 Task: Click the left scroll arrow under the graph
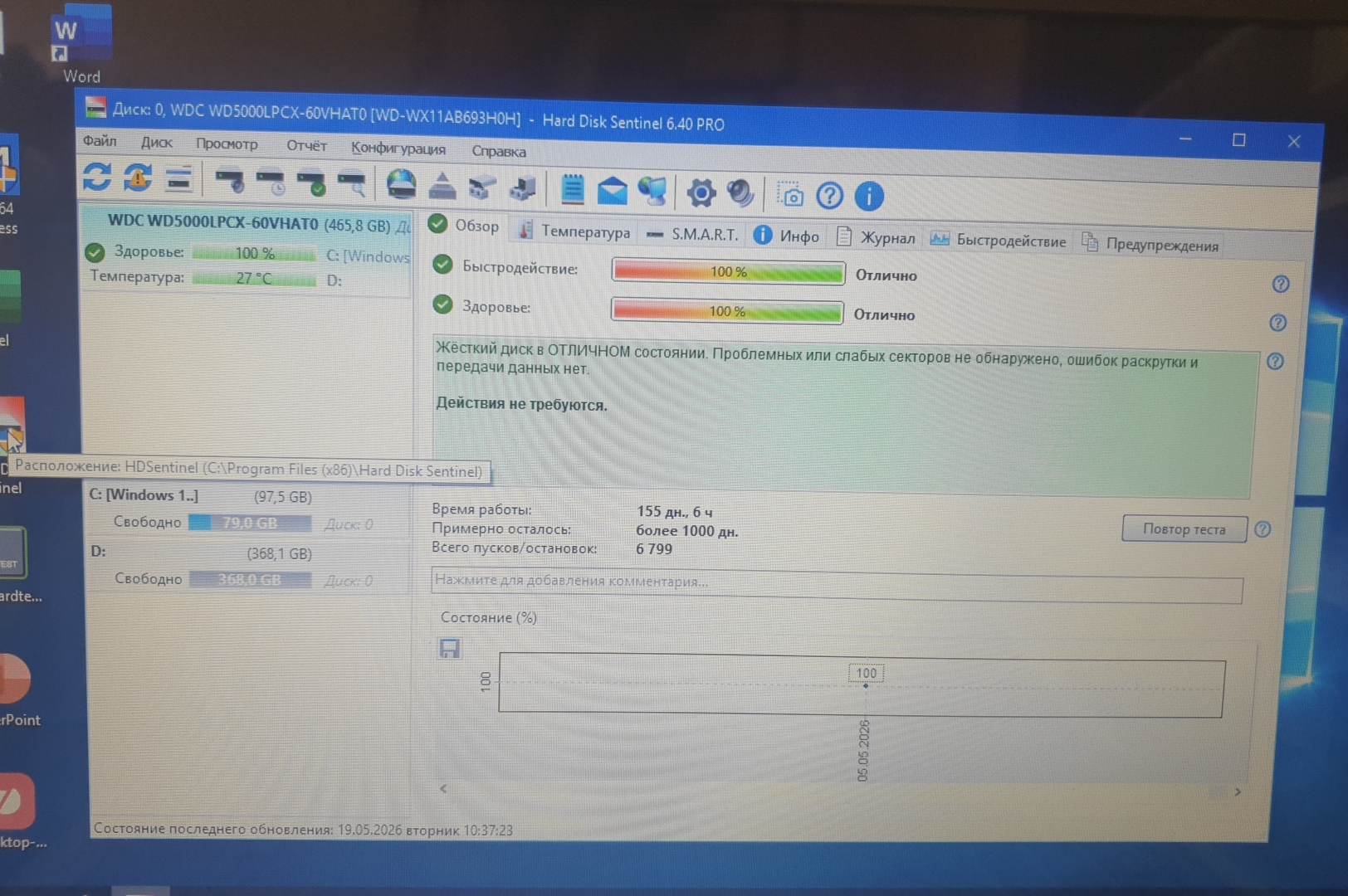point(443,788)
